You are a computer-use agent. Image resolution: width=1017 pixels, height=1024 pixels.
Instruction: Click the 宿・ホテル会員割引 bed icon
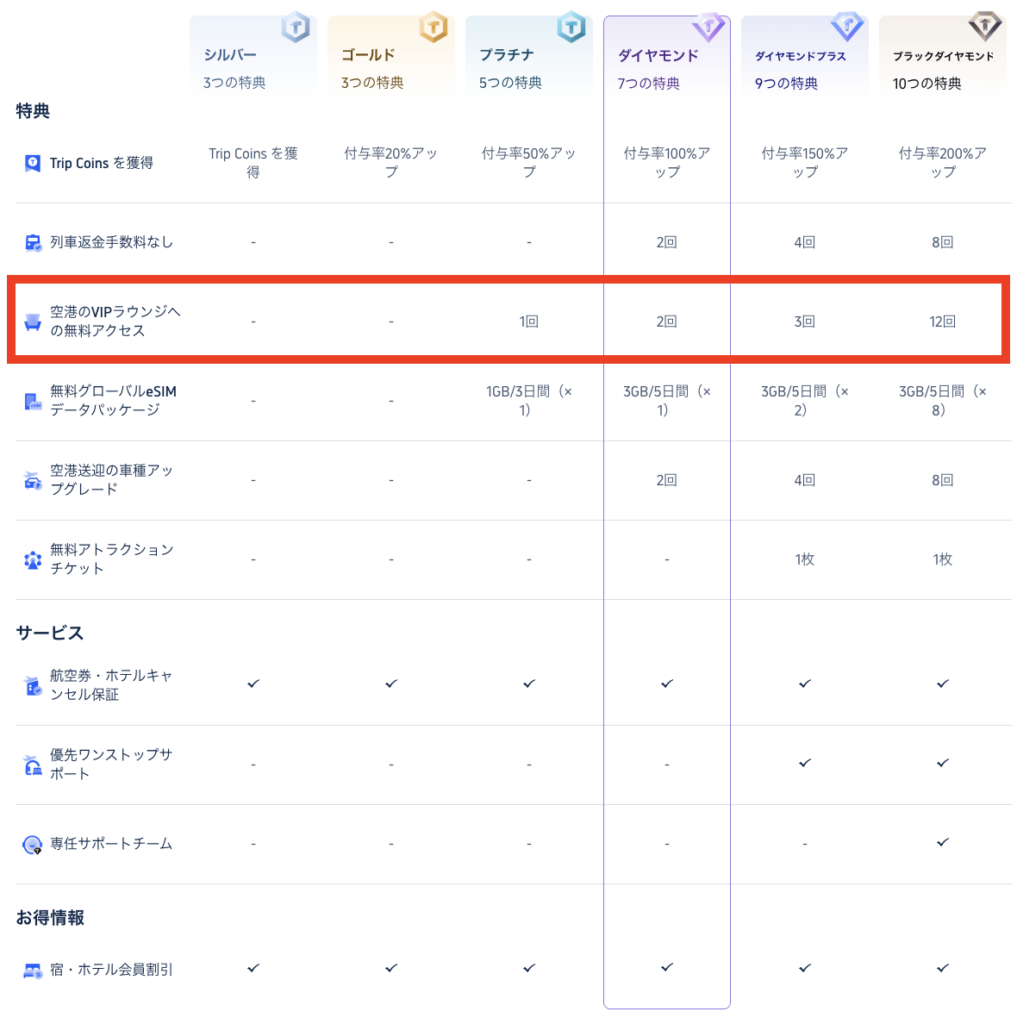point(32,969)
